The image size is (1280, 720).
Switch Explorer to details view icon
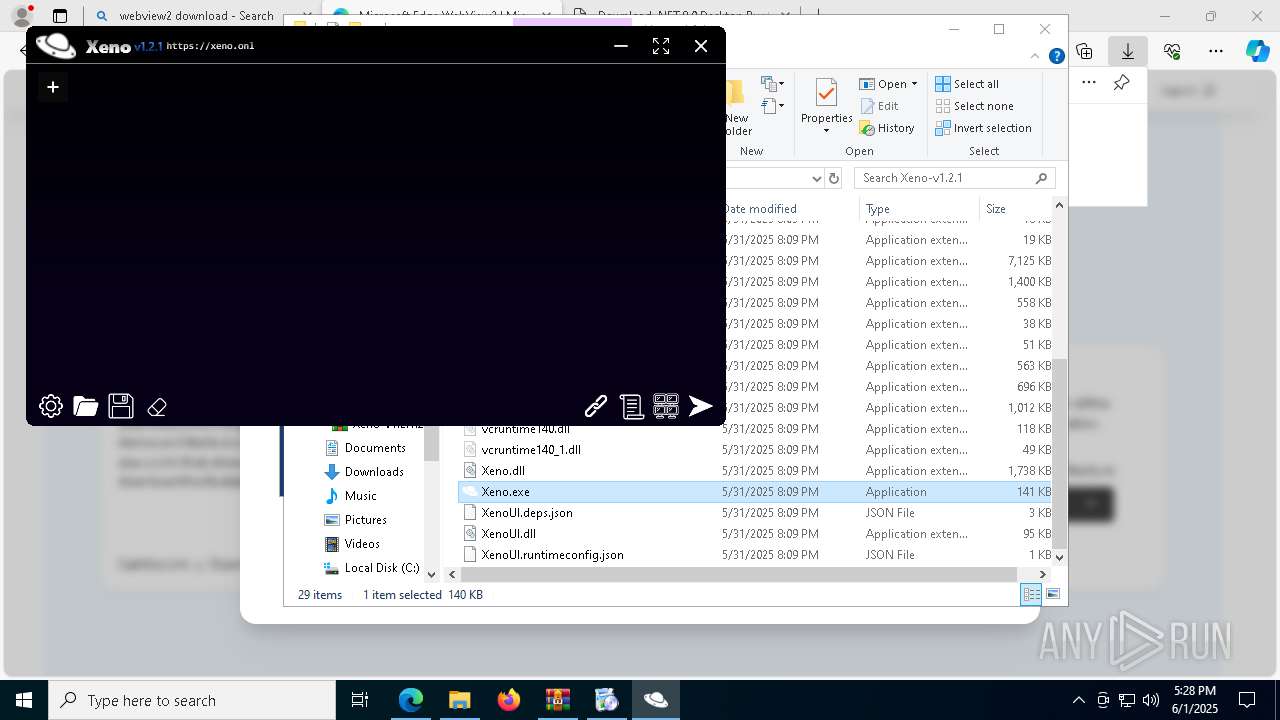(1031, 594)
